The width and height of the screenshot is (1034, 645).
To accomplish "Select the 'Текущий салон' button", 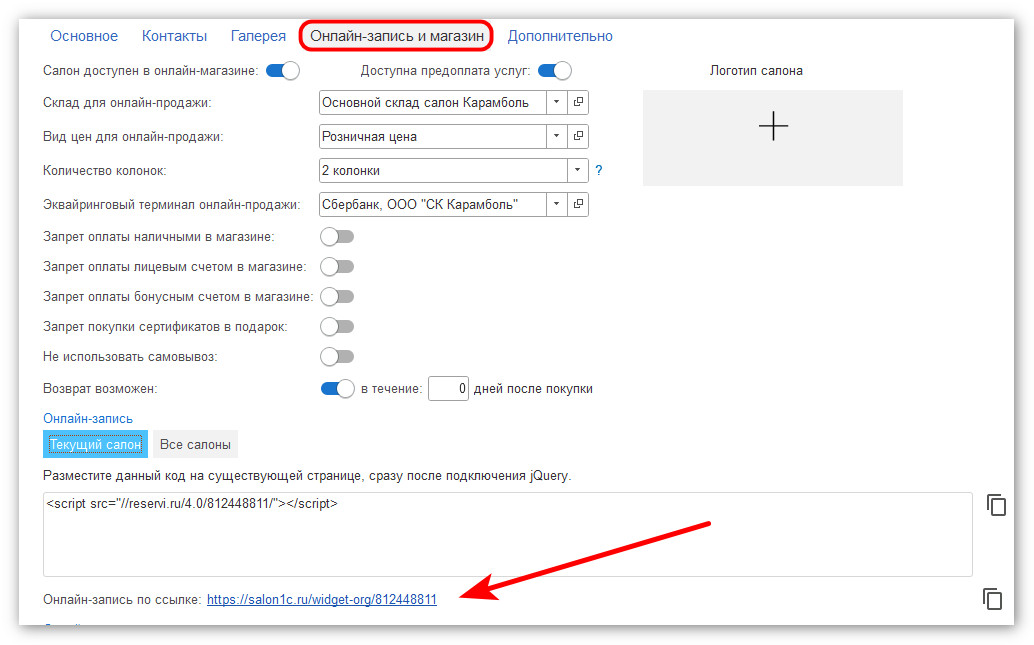I will click(x=96, y=444).
